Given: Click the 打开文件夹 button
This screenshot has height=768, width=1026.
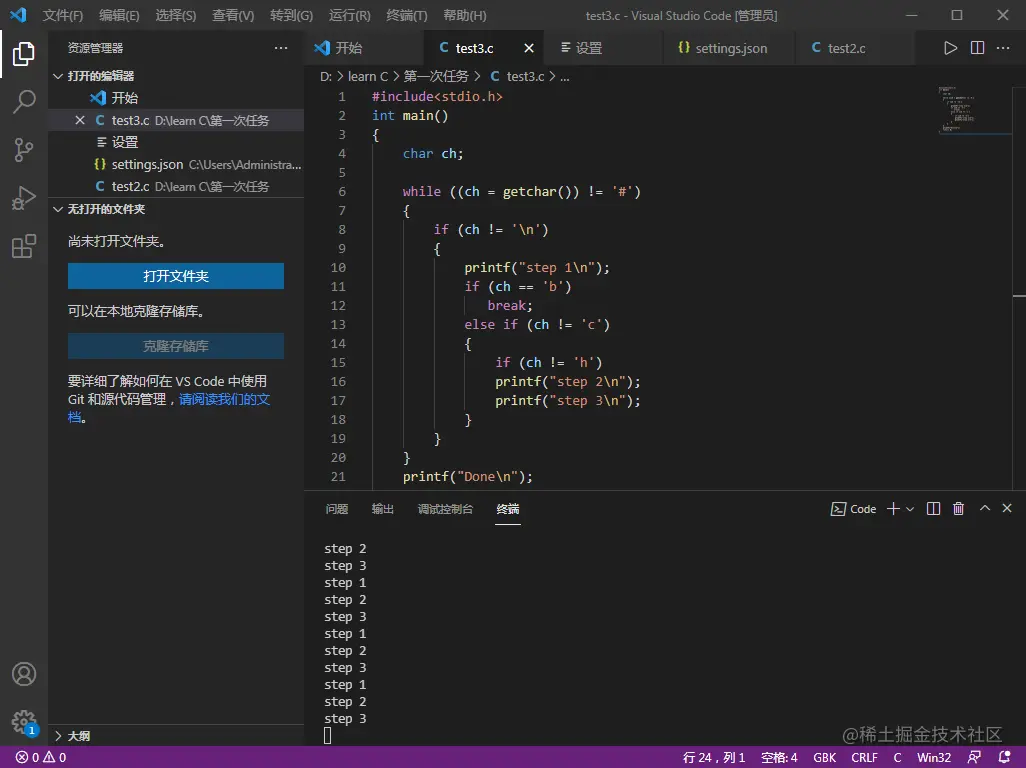Looking at the screenshot, I should 176,276.
